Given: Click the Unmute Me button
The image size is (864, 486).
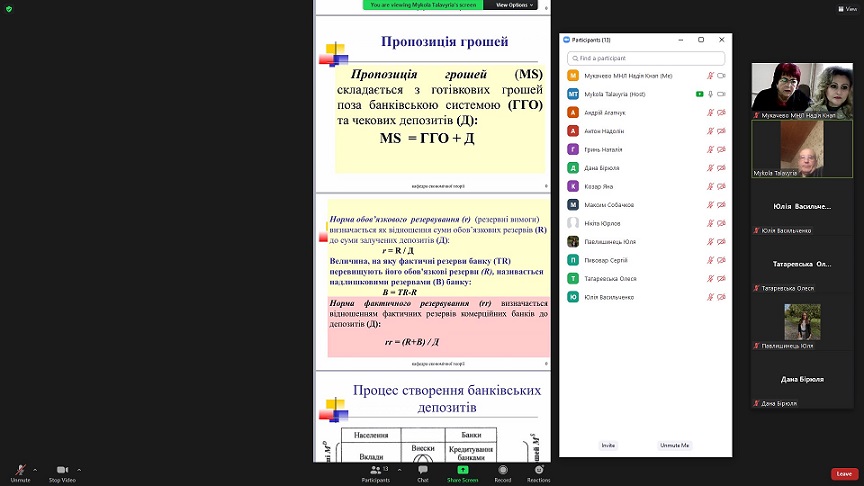Looking at the screenshot, I should [674, 445].
